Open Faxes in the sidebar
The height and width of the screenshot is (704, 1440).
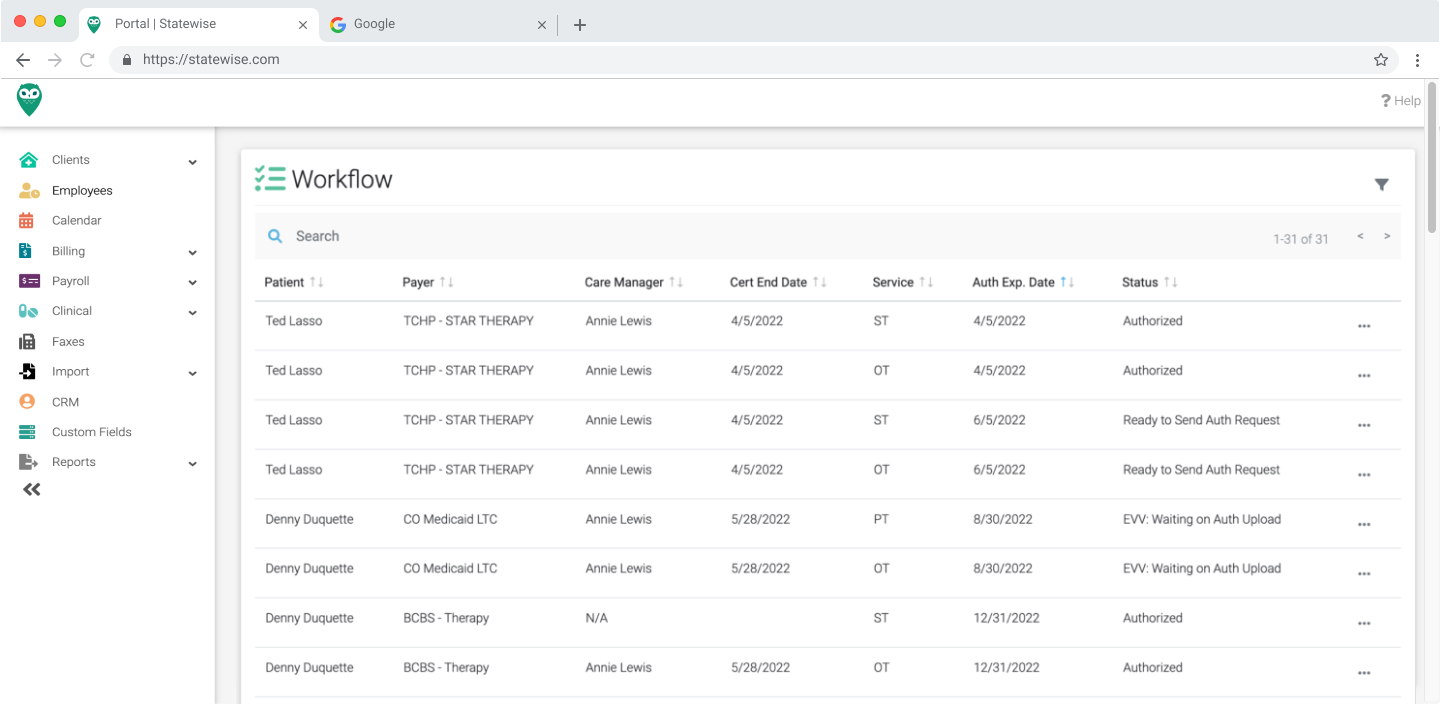(x=68, y=342)
